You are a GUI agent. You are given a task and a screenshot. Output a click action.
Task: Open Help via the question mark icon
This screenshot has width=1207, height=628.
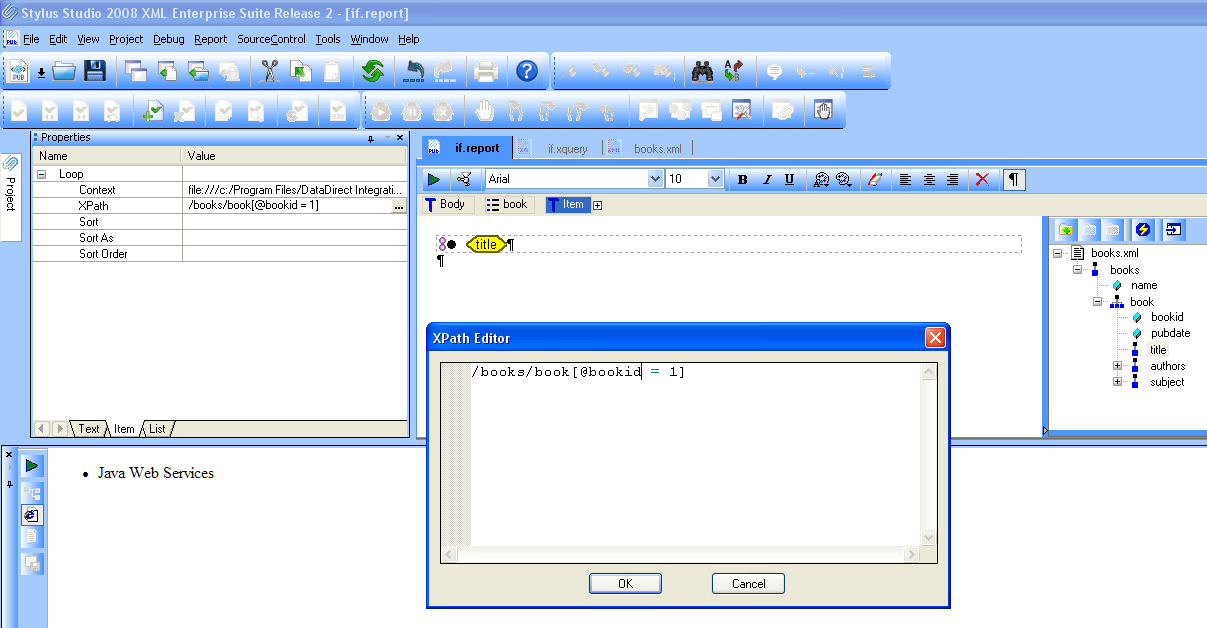[x=527, y=71]
